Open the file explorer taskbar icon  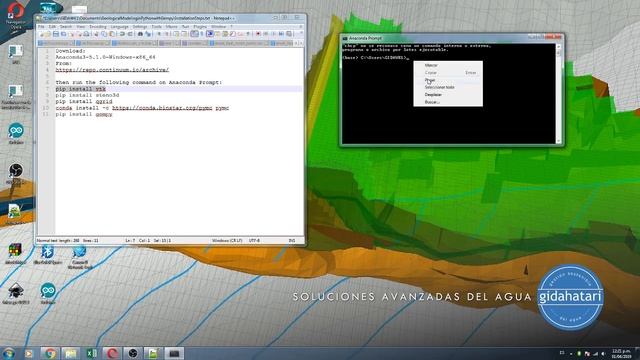71,353
